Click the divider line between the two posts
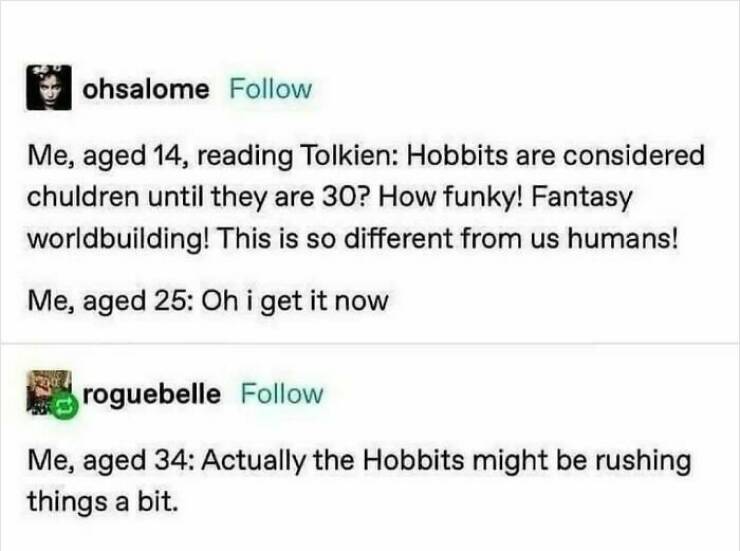The width and height of the screenshot is (740, 551). tap(370, 343)
